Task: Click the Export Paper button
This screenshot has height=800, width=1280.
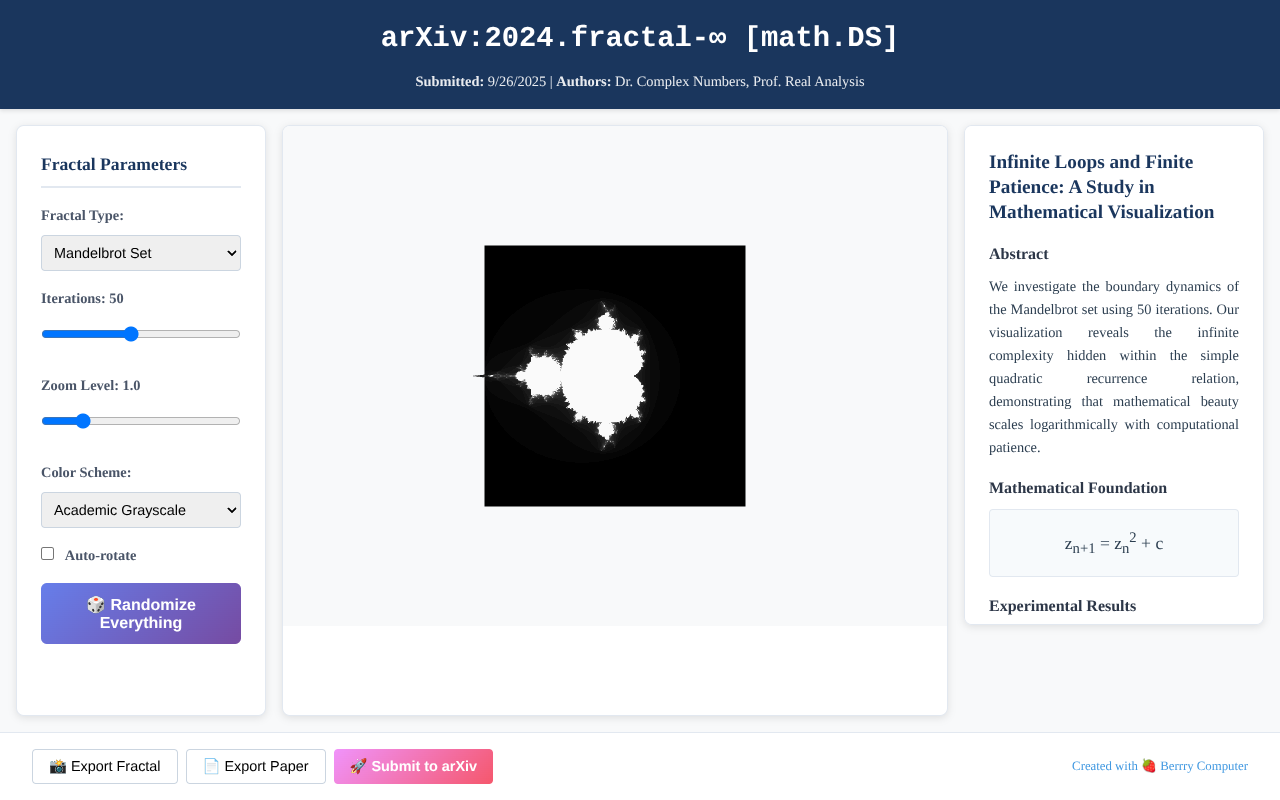Action: [255, 766]
